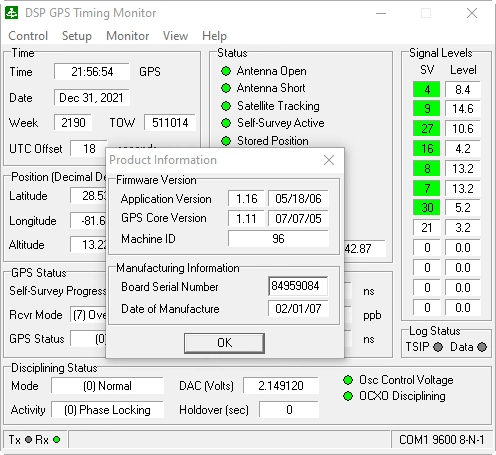The width and height of the screenshot is (496, 455).
Task: Click the Board Serial Number field
Action: 298,286
